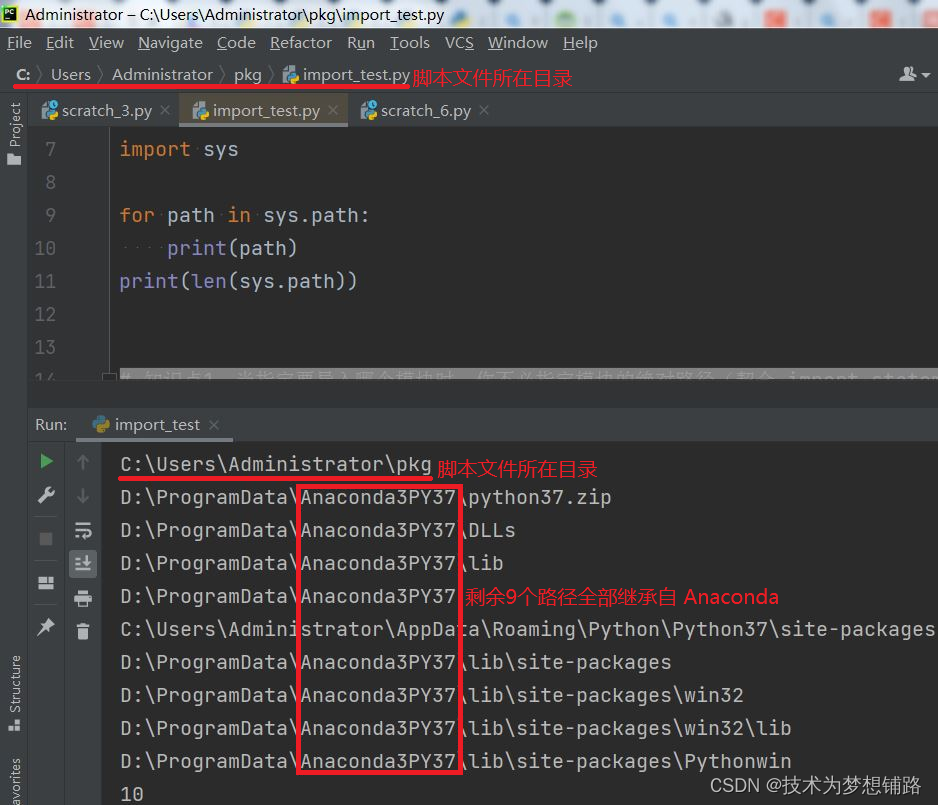
Task: Open the Navigate menu
Action: click(170, 43)
